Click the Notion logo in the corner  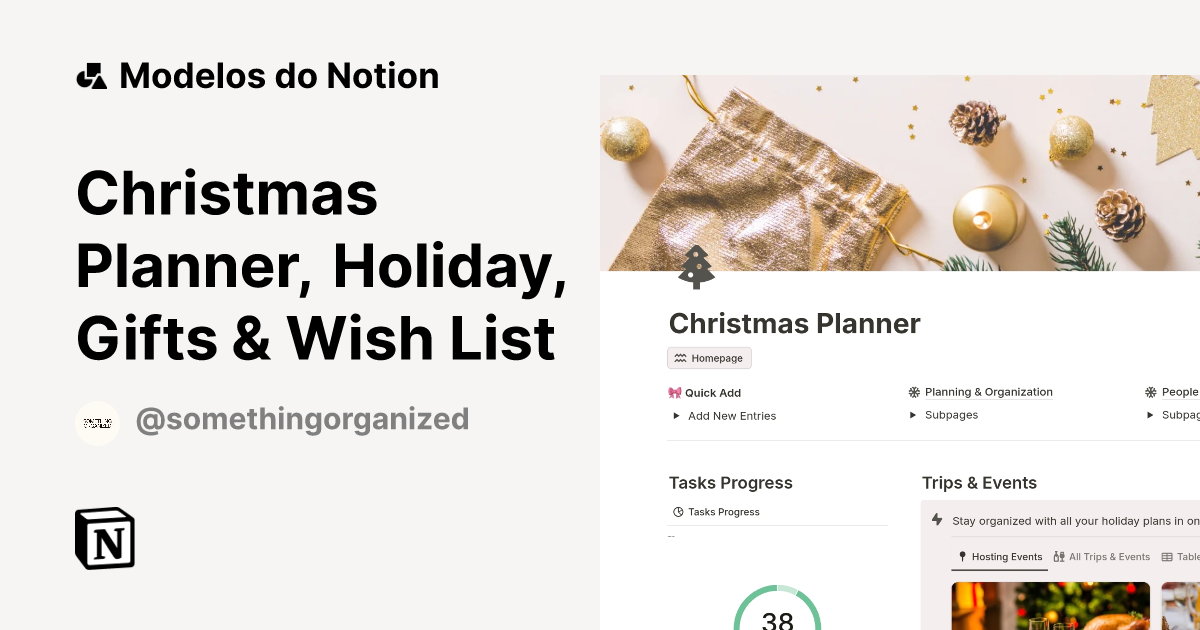point(103,538)
